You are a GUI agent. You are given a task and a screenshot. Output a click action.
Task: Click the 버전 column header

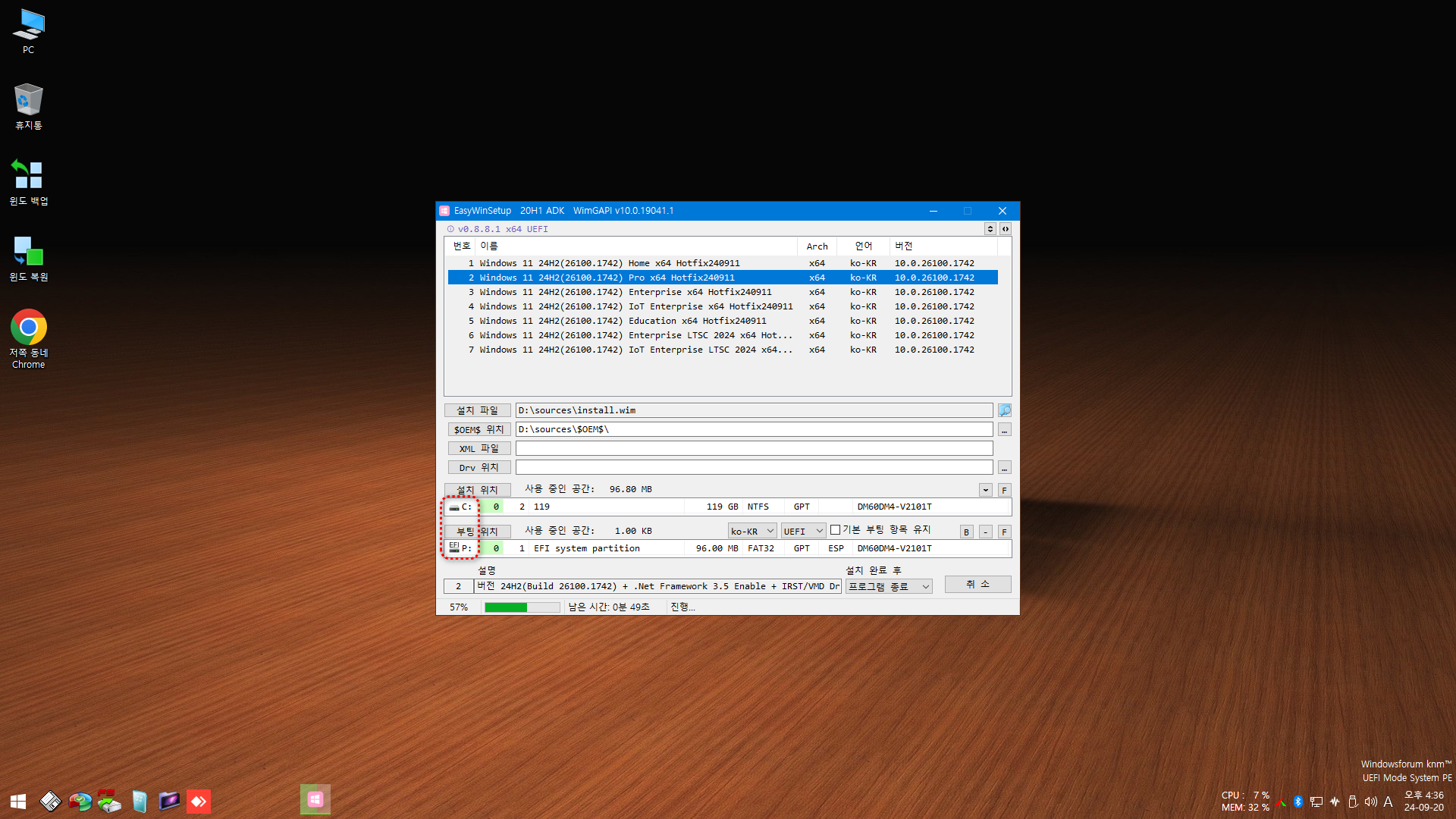(943, 246)
